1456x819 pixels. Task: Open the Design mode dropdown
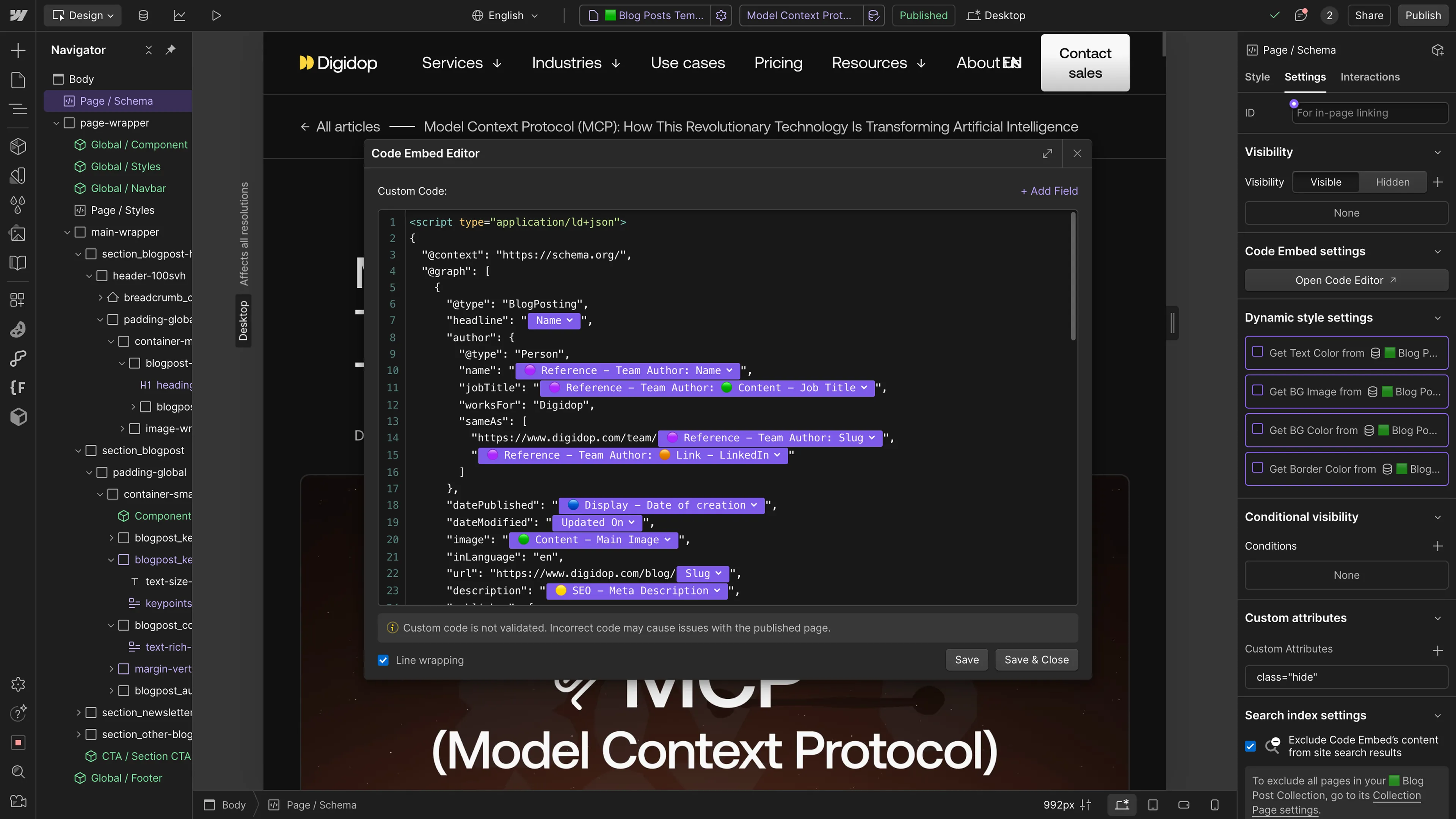(x=83, y=15)
